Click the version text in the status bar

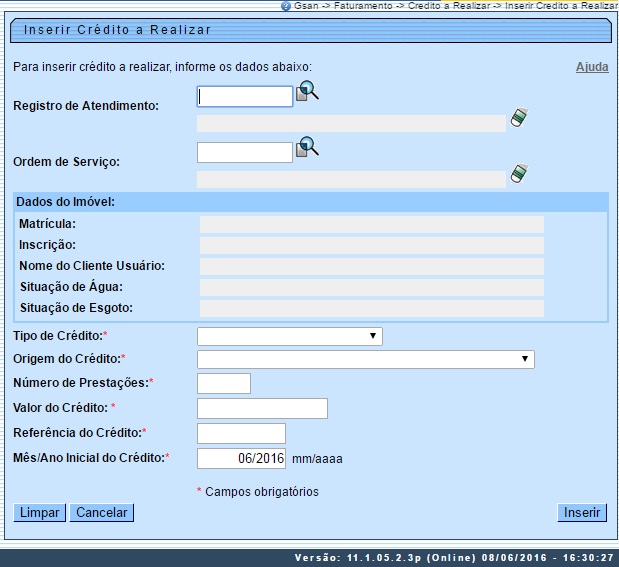[454, 558]
